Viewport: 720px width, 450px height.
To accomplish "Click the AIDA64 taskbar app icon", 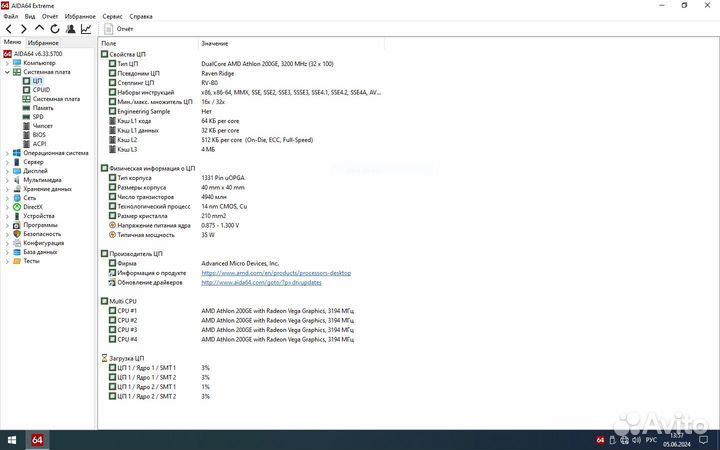I will pos(37,440).
